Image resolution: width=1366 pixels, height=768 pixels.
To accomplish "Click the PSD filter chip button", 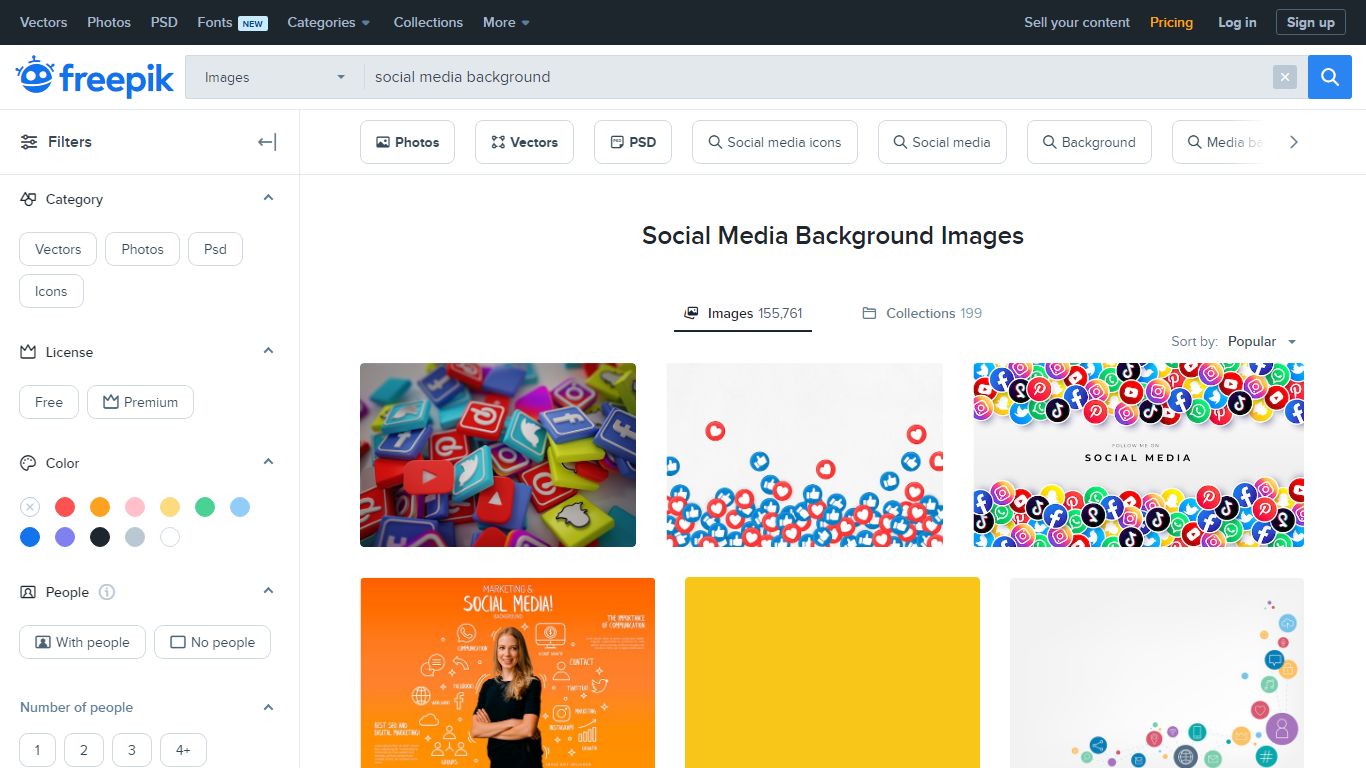I will pyautogui.click(x=633, y=142).
